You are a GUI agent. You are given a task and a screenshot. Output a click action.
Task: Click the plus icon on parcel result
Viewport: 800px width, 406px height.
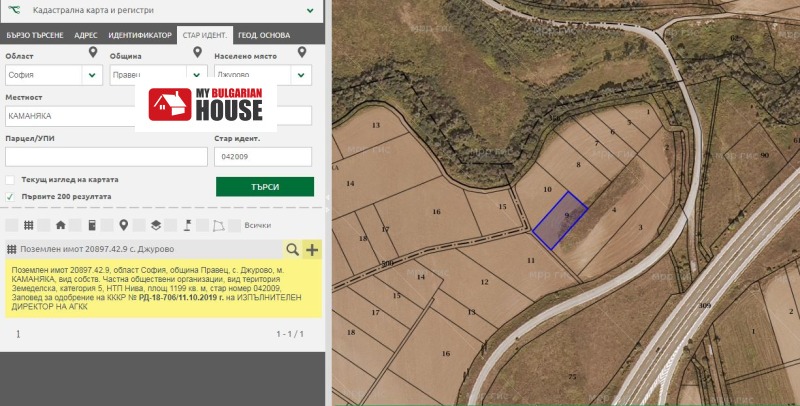(x=312, y=249)
